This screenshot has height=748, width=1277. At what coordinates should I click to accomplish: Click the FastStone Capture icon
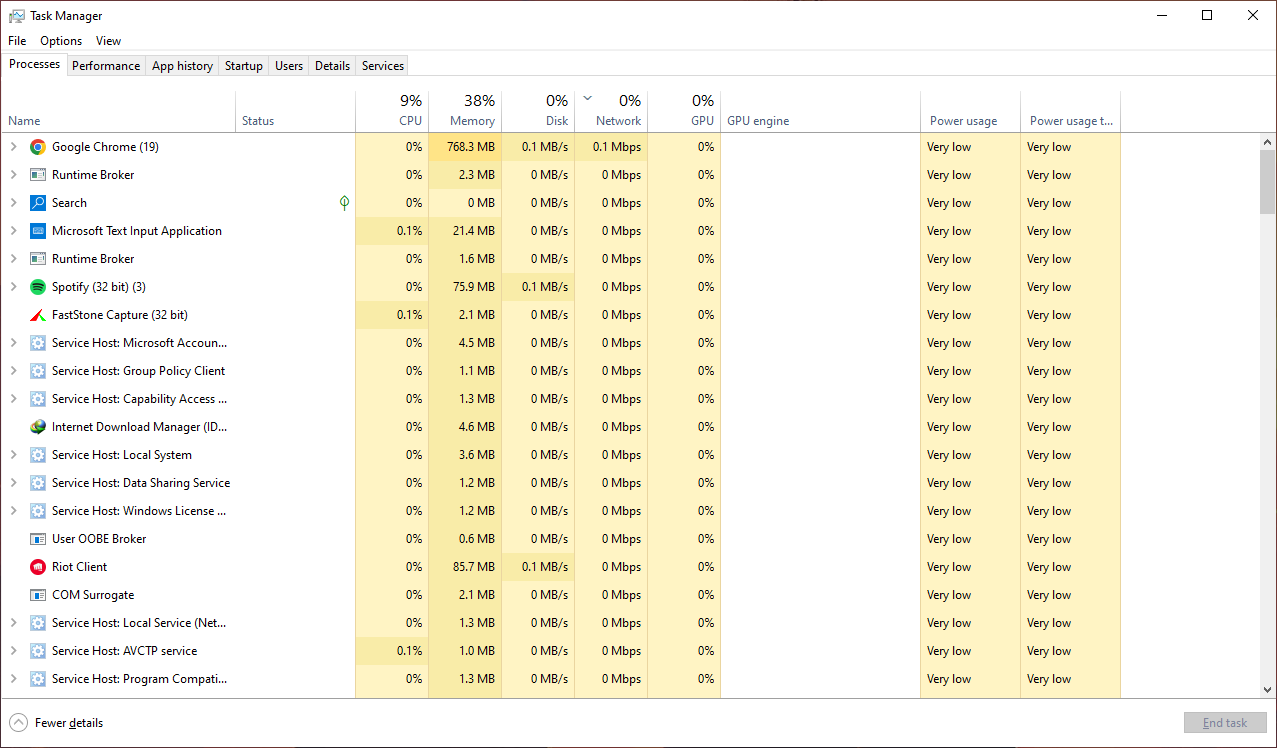tap(37, 314)
